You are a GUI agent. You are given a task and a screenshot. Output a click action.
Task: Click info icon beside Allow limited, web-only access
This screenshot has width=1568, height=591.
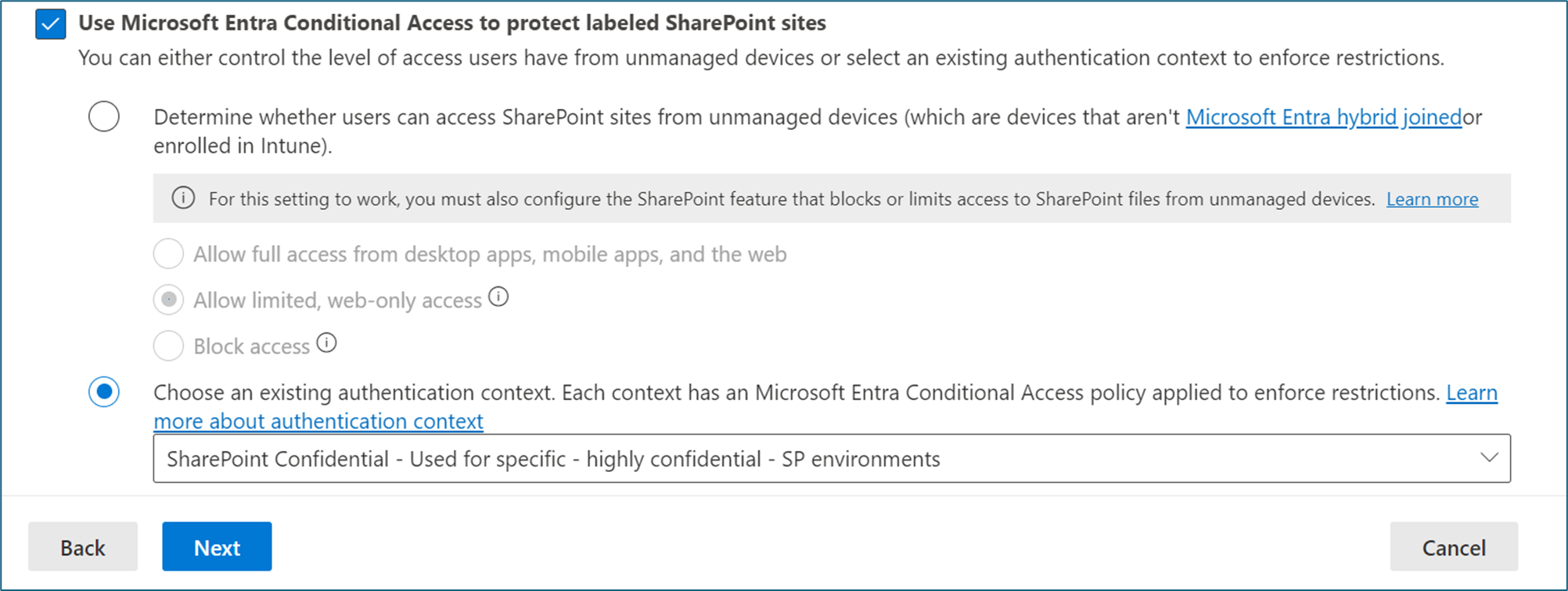coord(498,297)
